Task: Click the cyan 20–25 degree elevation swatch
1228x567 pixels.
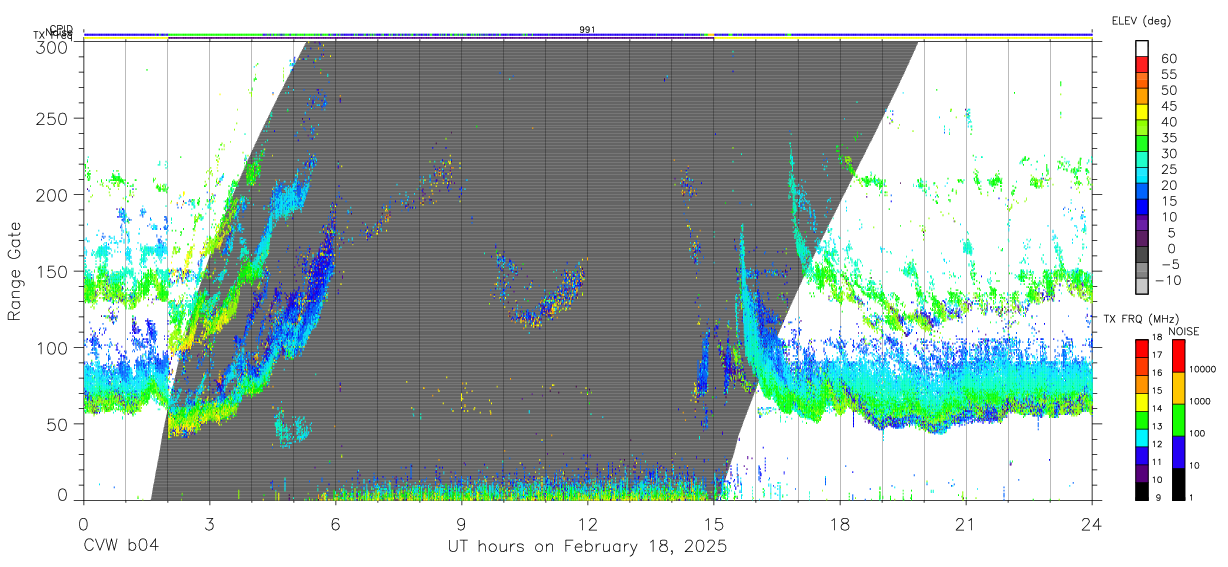Action: [x=1142, y=177]
